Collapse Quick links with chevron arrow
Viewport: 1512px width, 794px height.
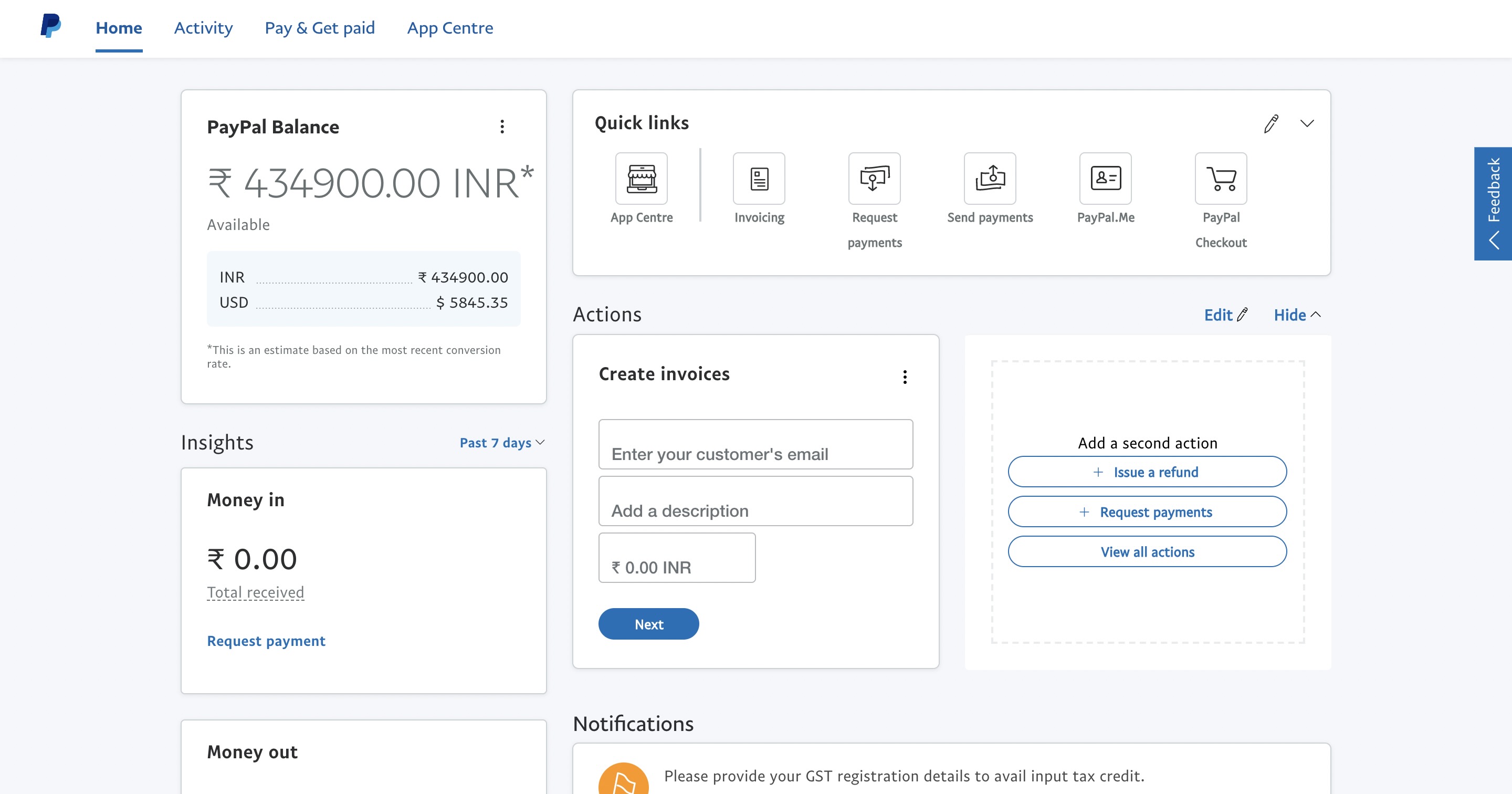point(1307,123)
